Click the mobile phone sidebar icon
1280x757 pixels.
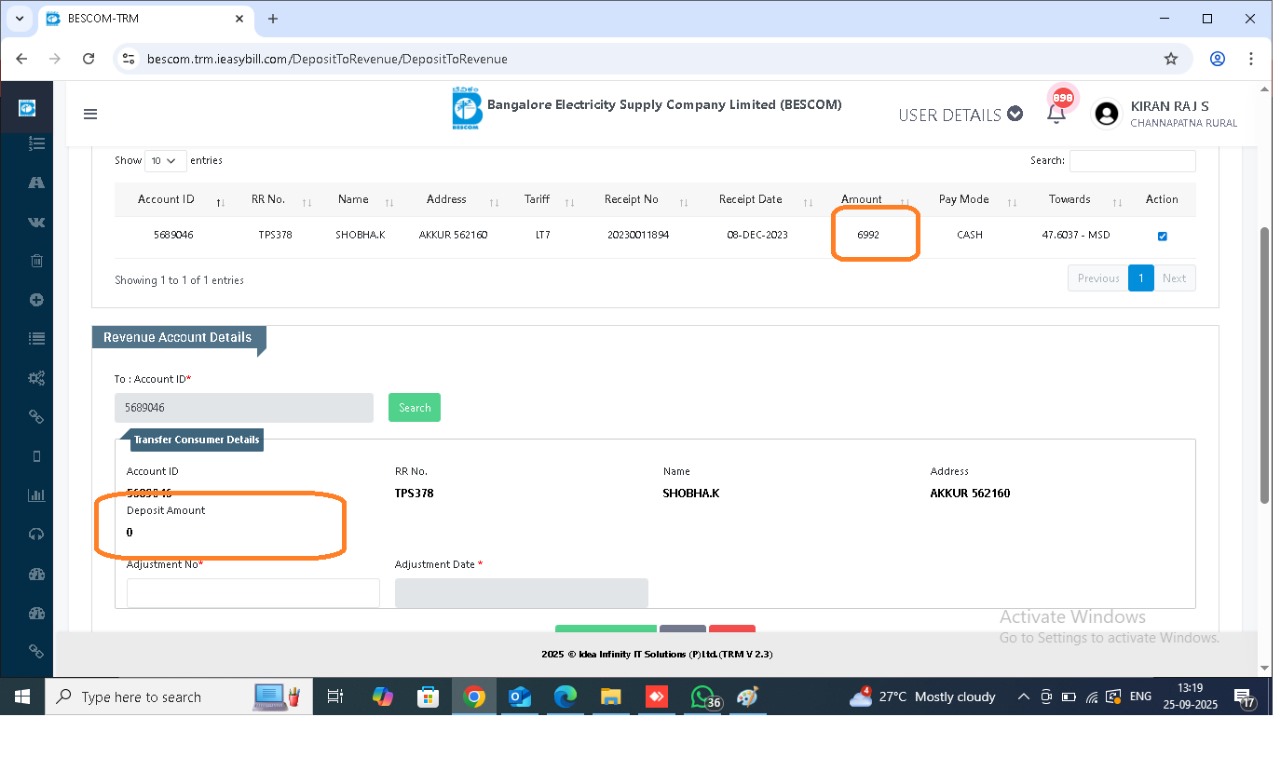pyautogui.click(x=37, y=456)
